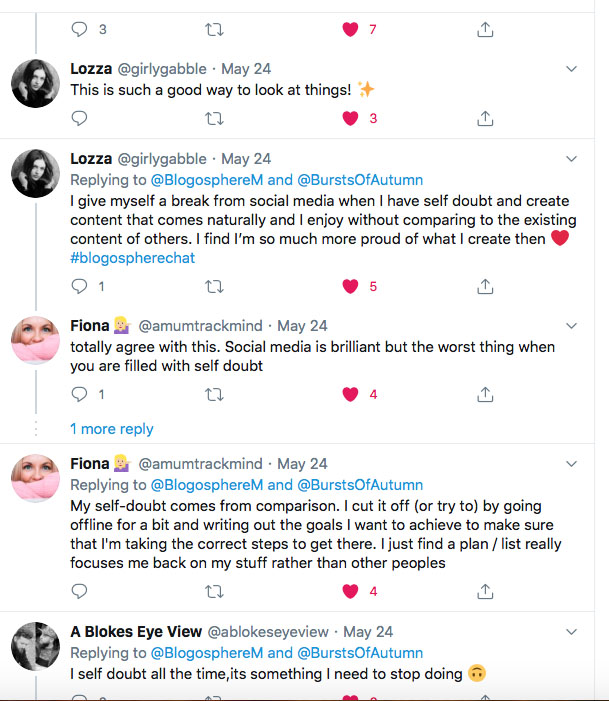View A Blokes Eye View profile picture
The height and width of the screenshot is (701, 609).
pos(36,646)
